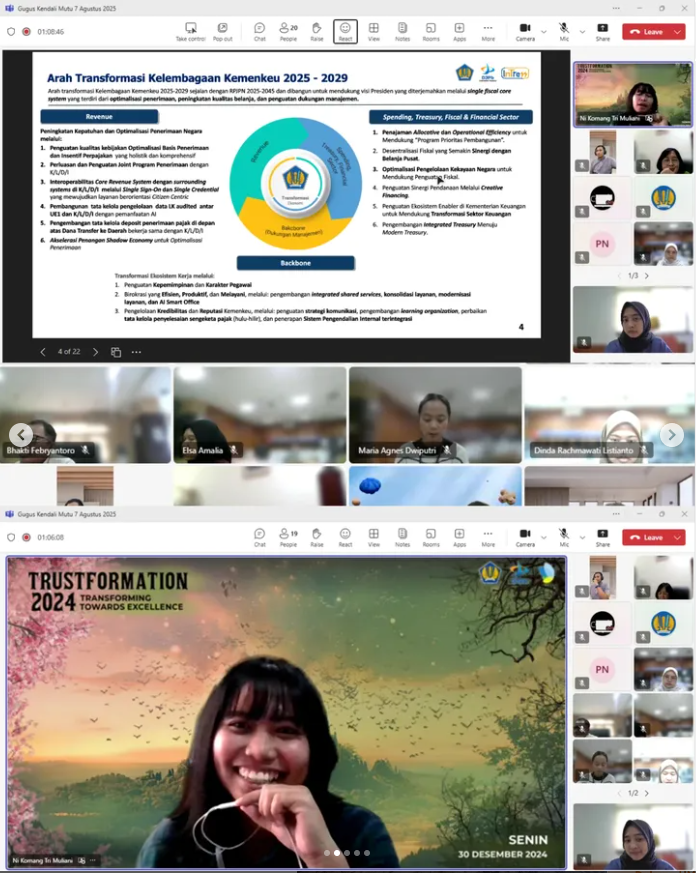The image size is (696, 873).
Task: Toggle Raise hand in the bottom meeting window
Action: point(316,537)
